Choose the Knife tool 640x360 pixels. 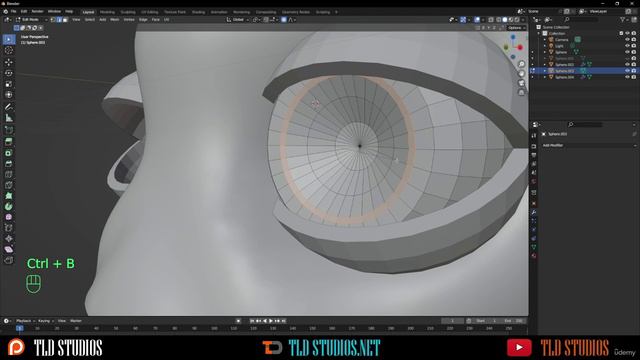pos(9,185)
